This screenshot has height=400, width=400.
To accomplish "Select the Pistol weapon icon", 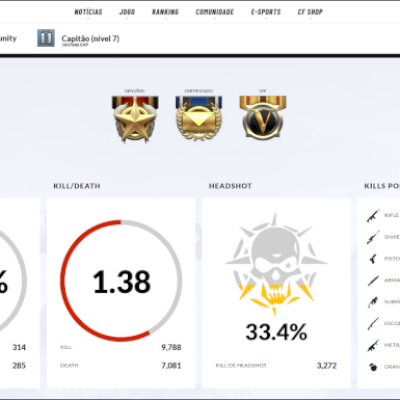I will [373, 259].
